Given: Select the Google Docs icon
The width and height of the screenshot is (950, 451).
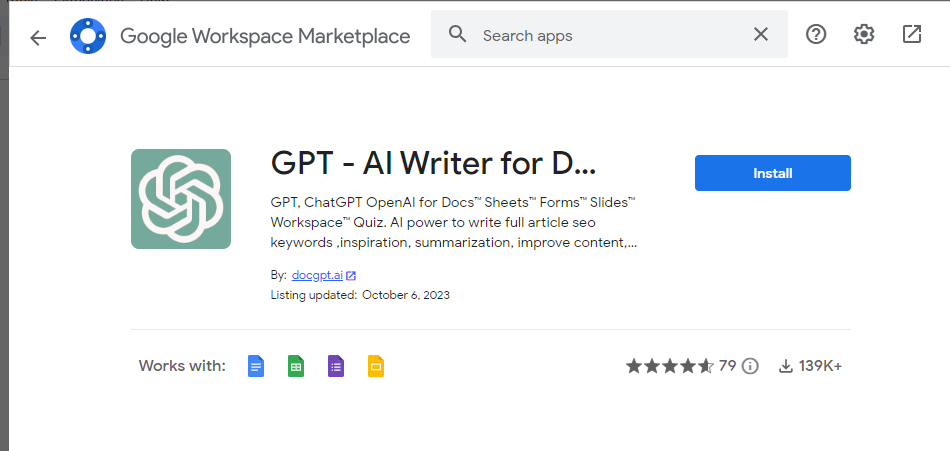Looking at the screenshot, I should [x=256, y=366].
